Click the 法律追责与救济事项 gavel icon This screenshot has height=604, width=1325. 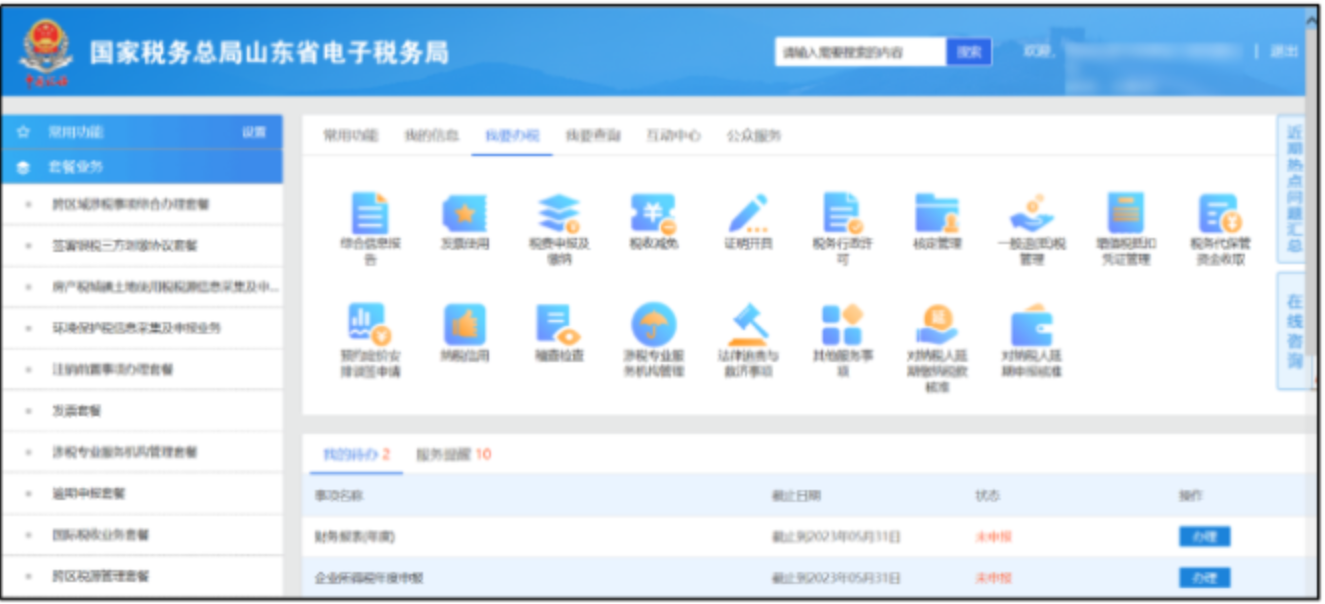[747, 325]
